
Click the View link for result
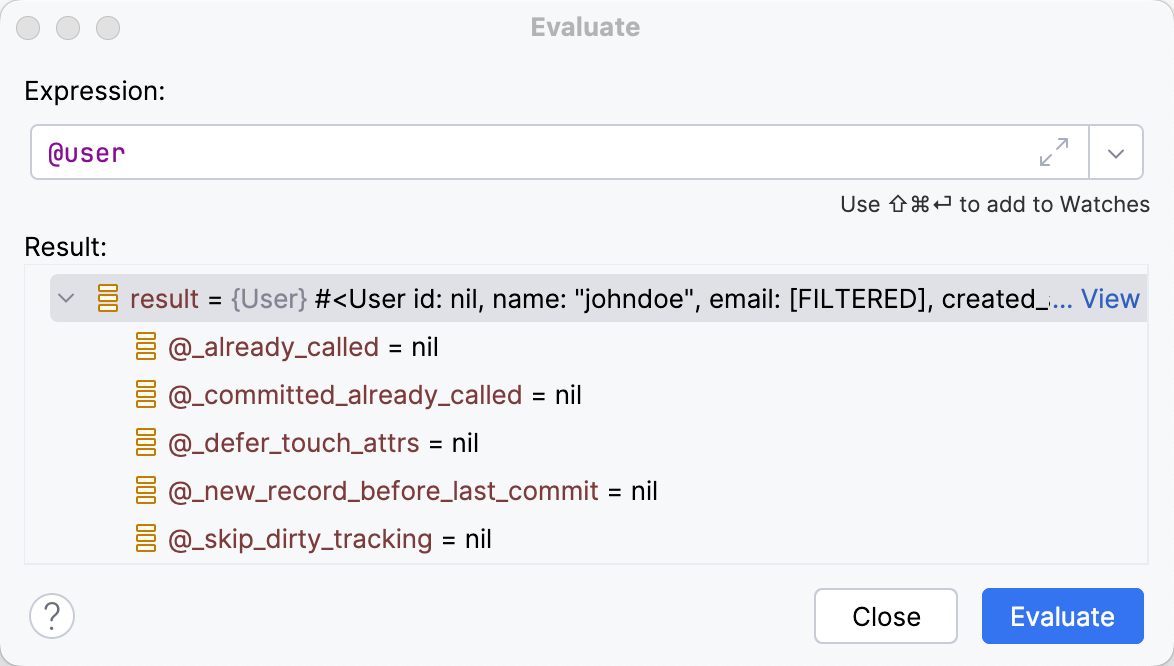coord(1110,298)
